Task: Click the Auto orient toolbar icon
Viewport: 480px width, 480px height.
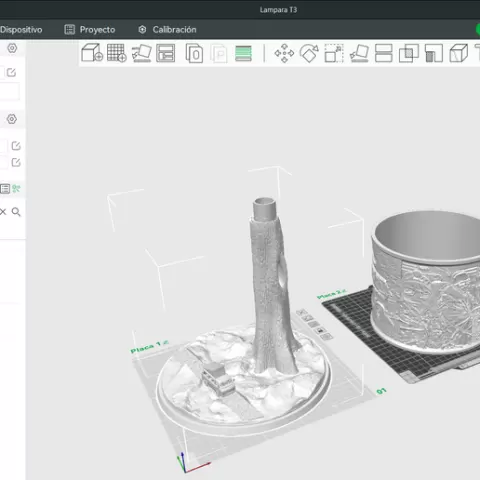Action: 142,53
